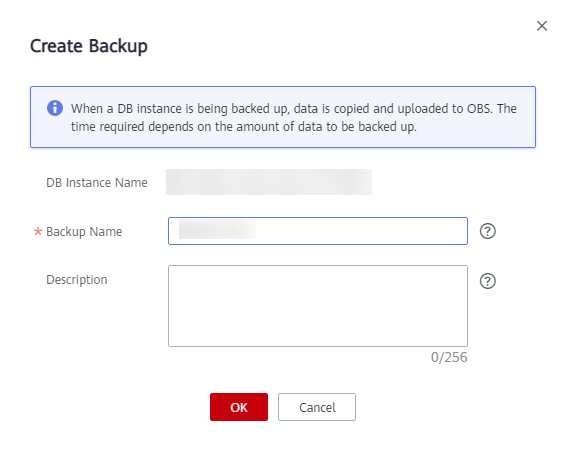The image size is (566, 450).
Task: Click the blue info icon in the banner
Action: (x=55, y=108)
